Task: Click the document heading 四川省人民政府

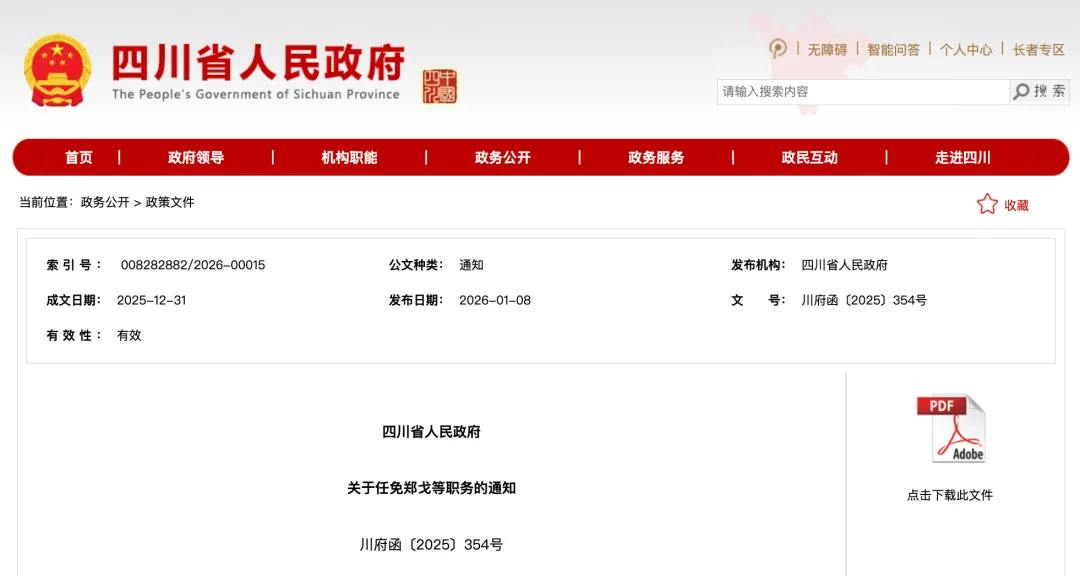Action: [431, 431]
